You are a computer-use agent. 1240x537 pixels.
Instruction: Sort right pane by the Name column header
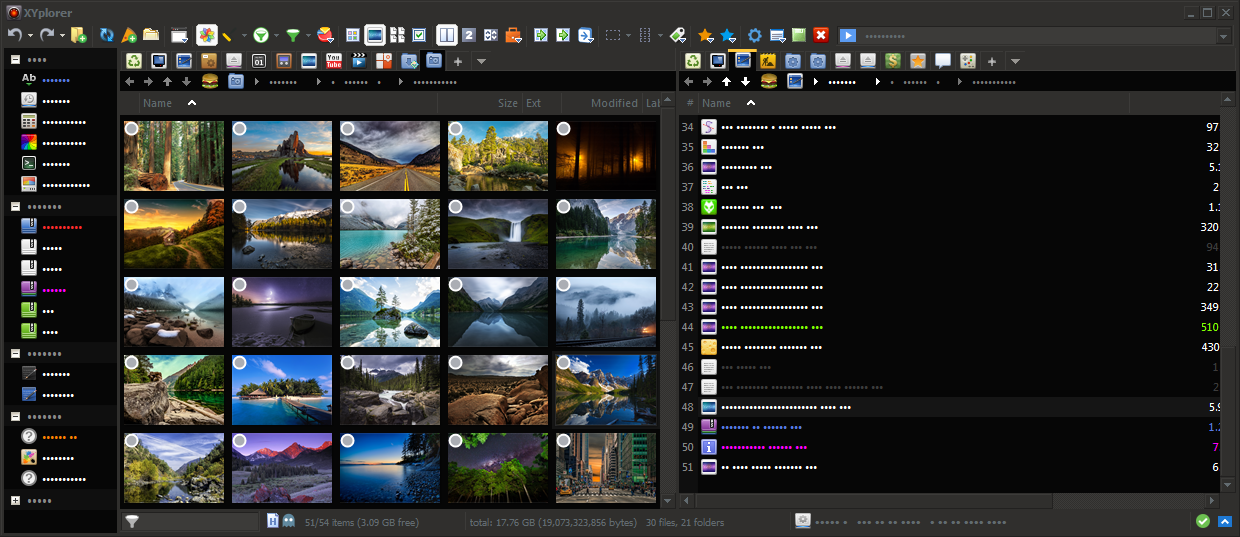tap(716, 103)
